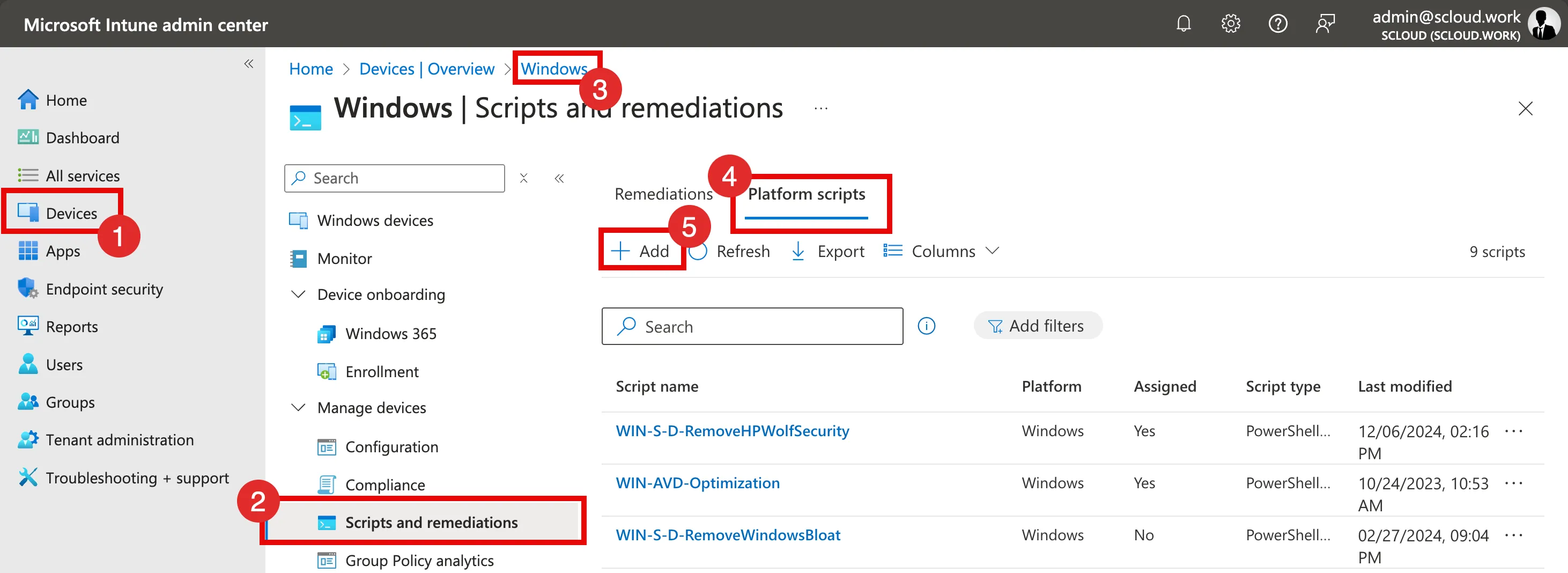Open WIN-AVD-Optimization script
1568x573 pixels.
point(698,483)
